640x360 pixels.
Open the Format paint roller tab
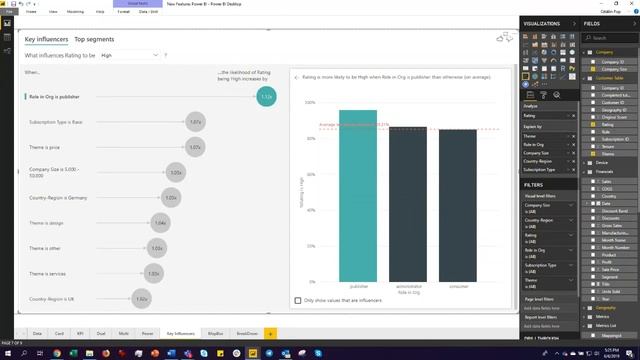coord(543,95)
